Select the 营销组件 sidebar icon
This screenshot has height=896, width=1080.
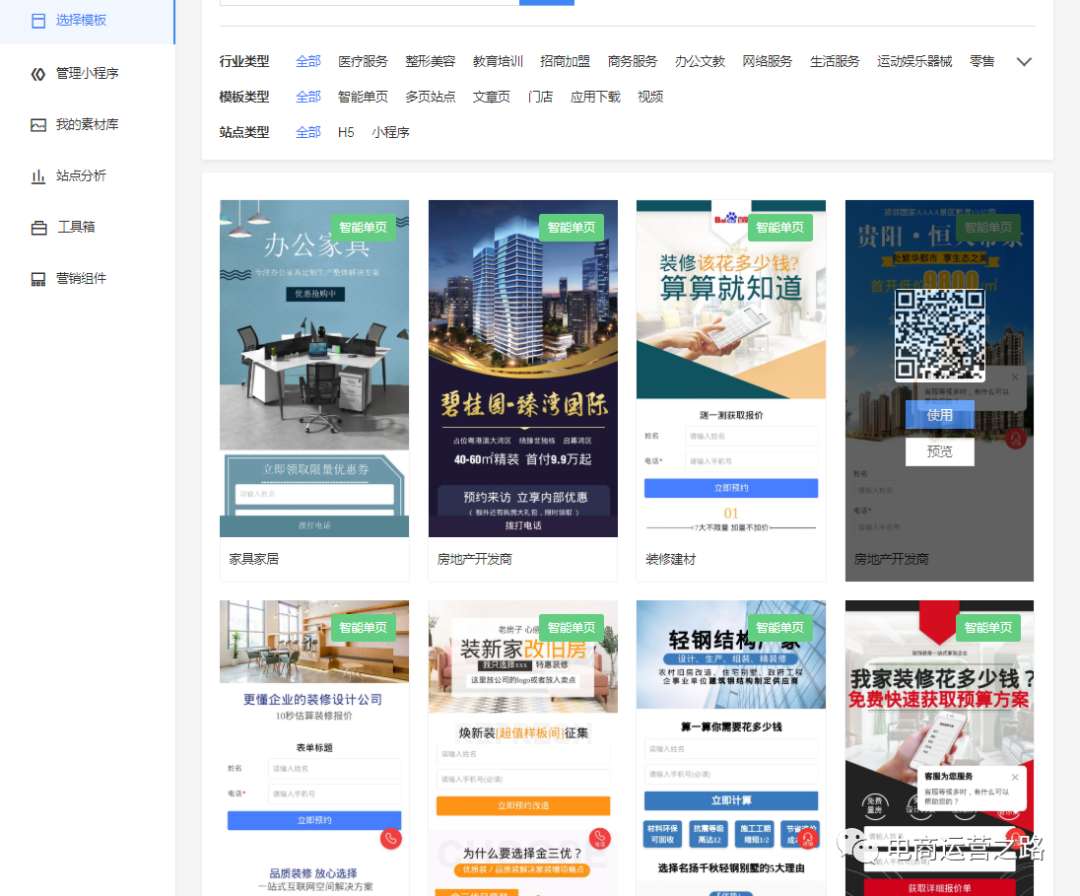[x=38, y=279]
